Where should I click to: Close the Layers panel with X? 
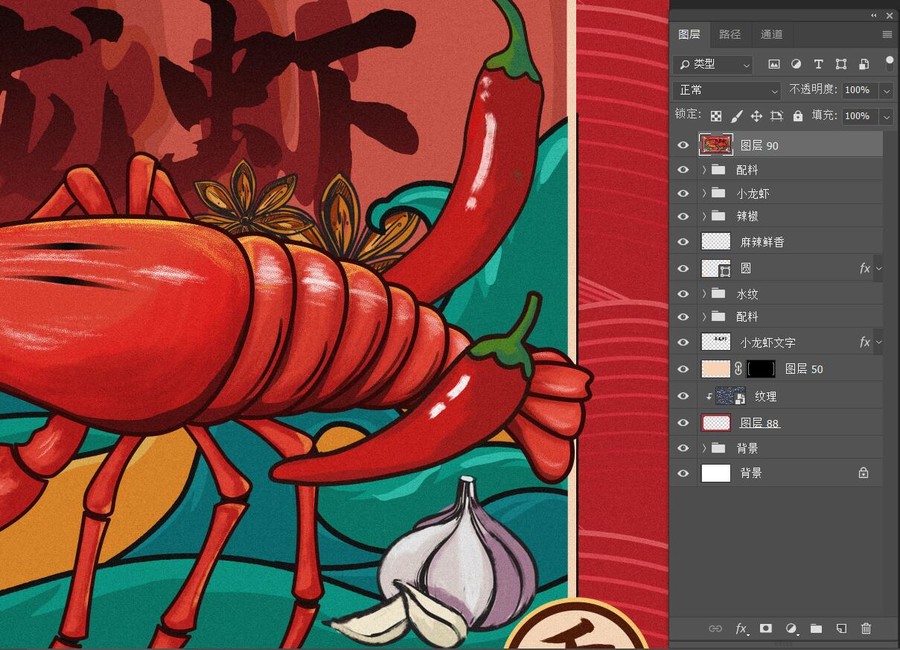(x=890, y=16)
